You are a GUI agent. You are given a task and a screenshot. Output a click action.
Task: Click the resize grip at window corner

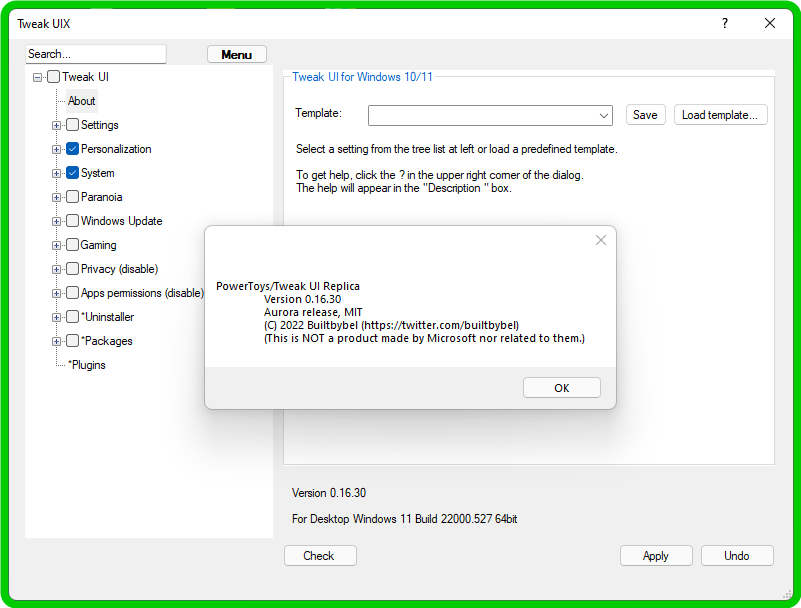[788, 594]
